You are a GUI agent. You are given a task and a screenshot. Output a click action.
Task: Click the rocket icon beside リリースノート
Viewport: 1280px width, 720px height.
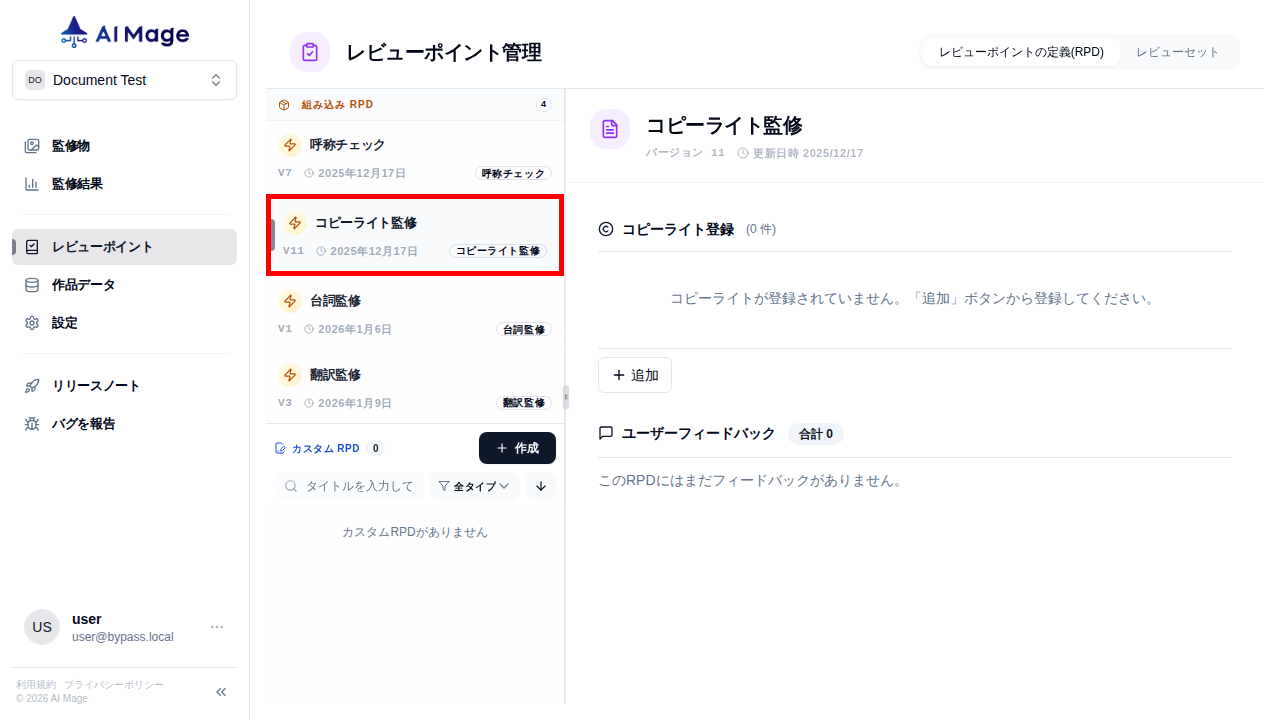31,385
